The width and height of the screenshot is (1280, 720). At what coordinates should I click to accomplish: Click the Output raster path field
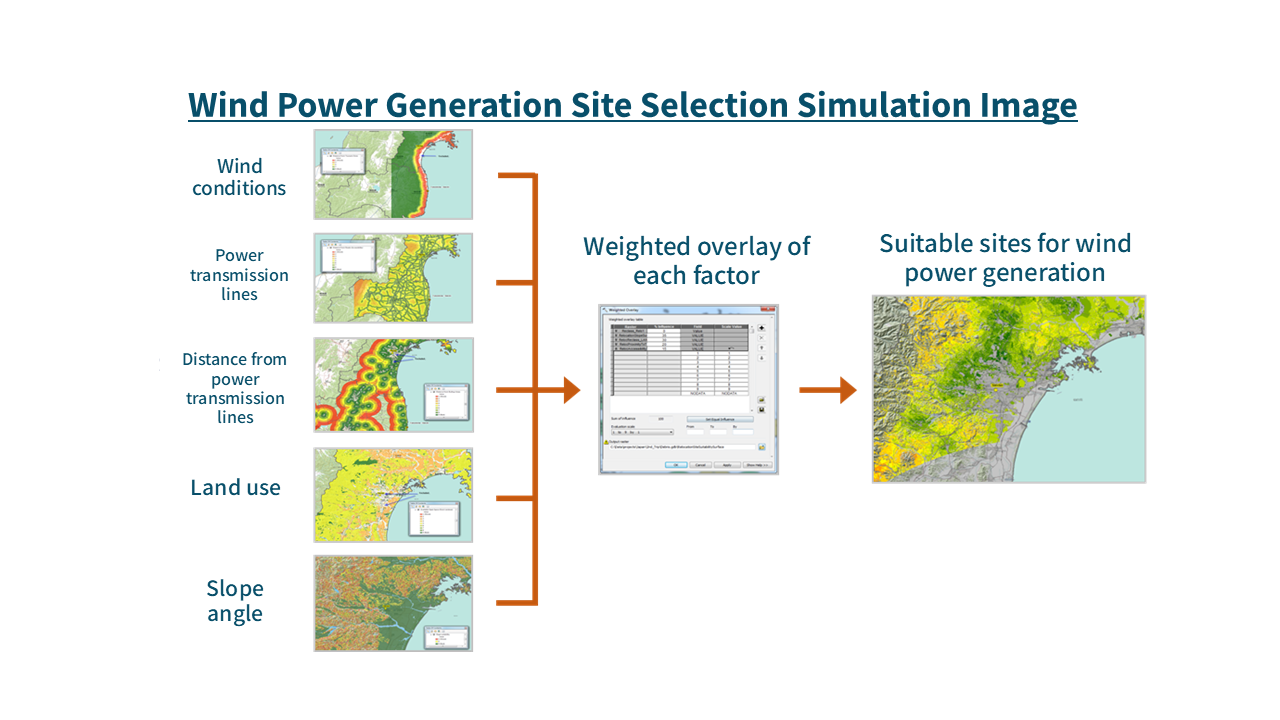click(682, 447)
